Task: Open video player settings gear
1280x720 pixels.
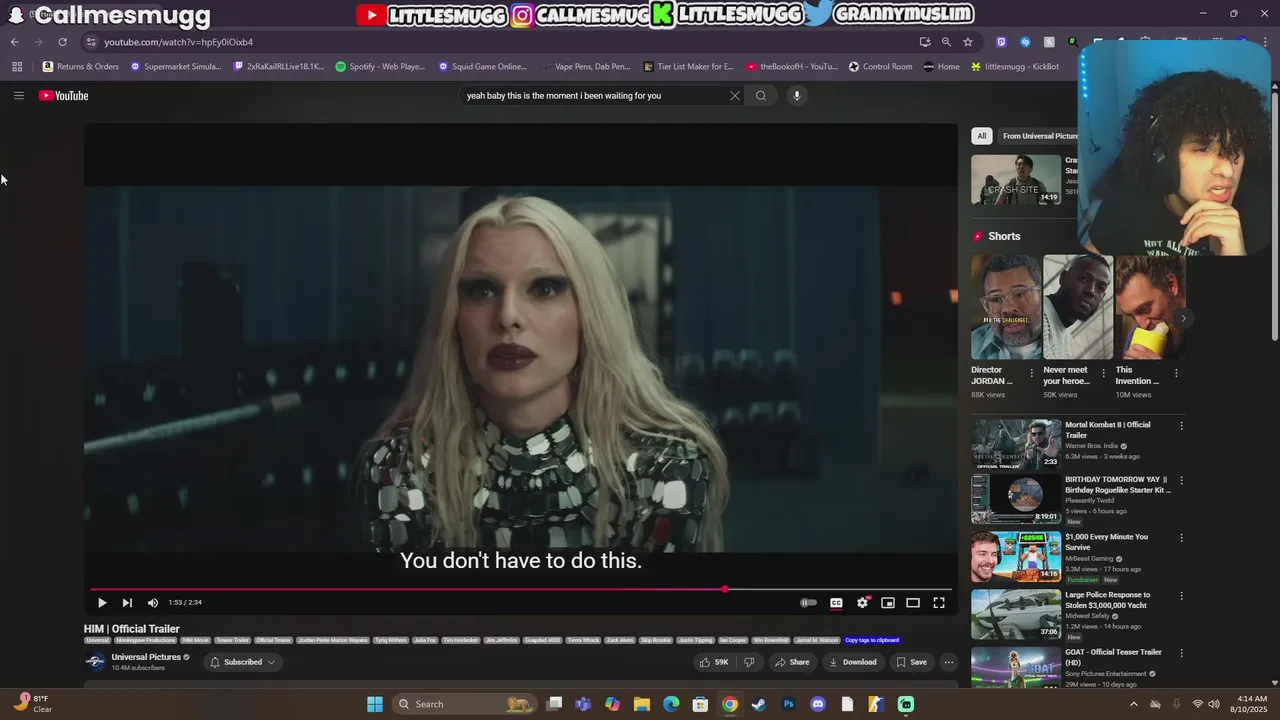Action: click(862, 603)
